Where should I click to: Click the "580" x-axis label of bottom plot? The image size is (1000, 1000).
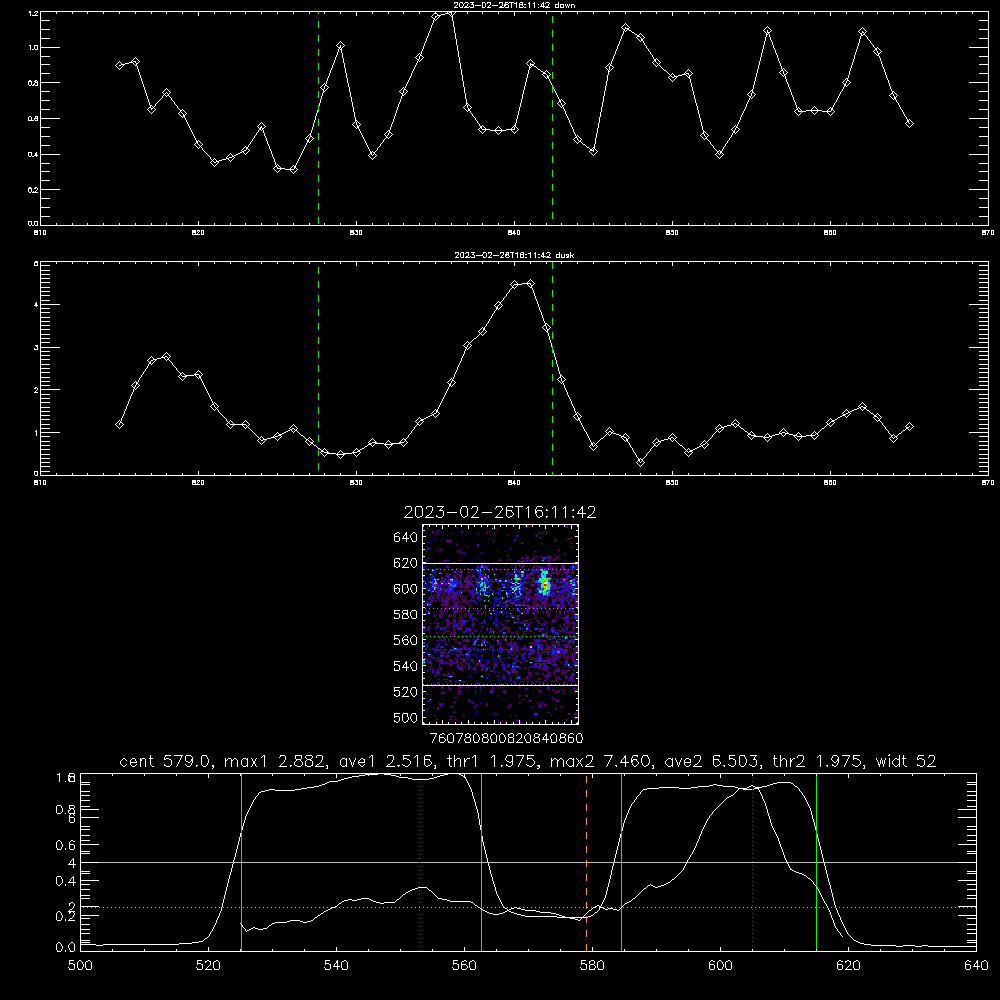592,966
